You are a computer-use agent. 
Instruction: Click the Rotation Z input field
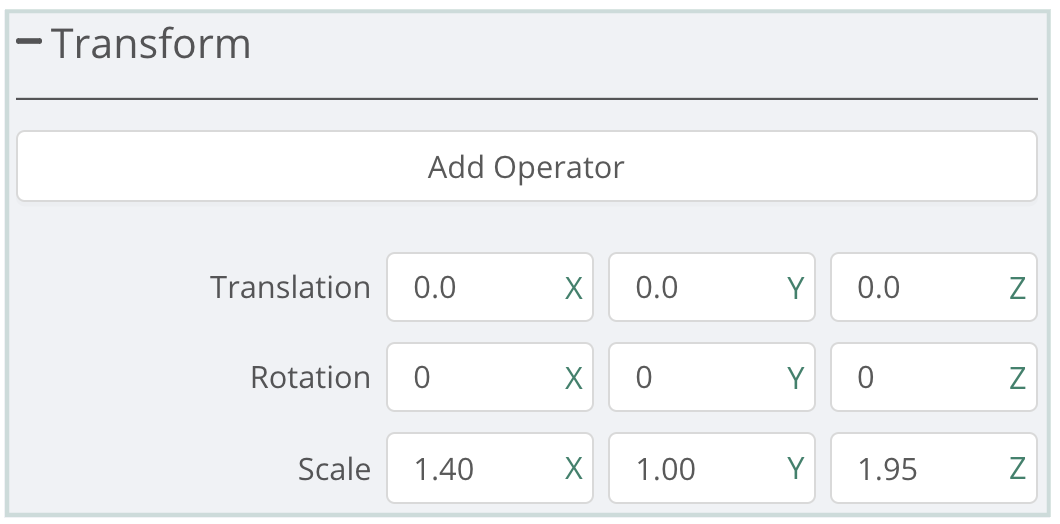click(x=919, y=378)
